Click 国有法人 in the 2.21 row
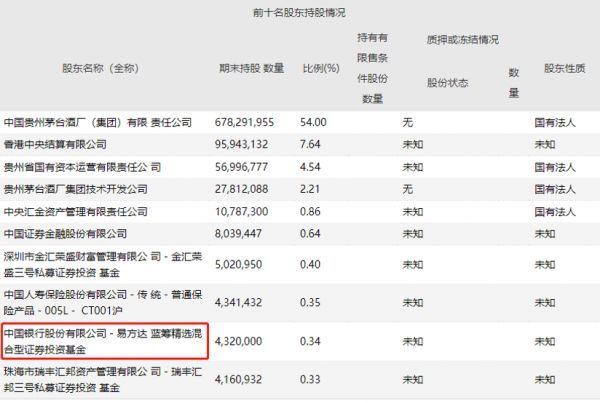 [x=555, y=189]
